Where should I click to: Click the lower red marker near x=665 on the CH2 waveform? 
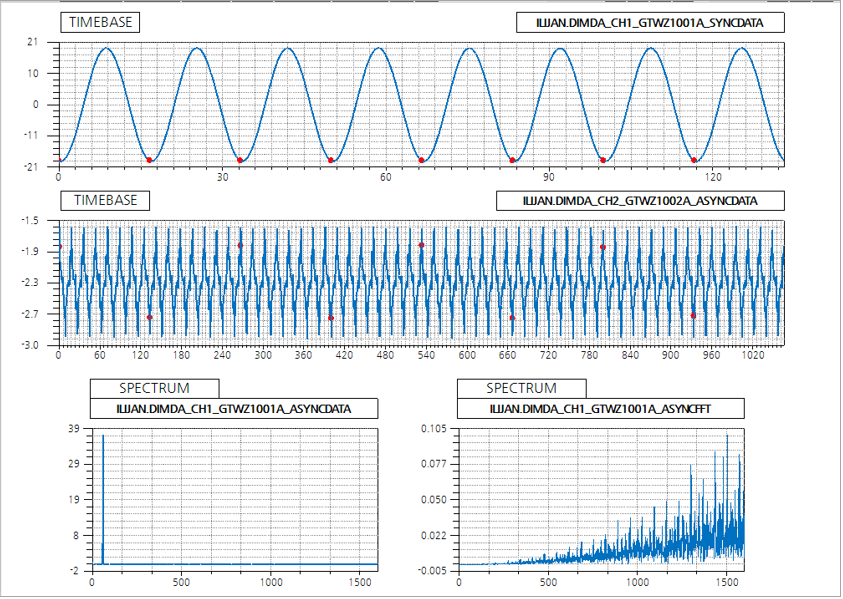(512, 318)
